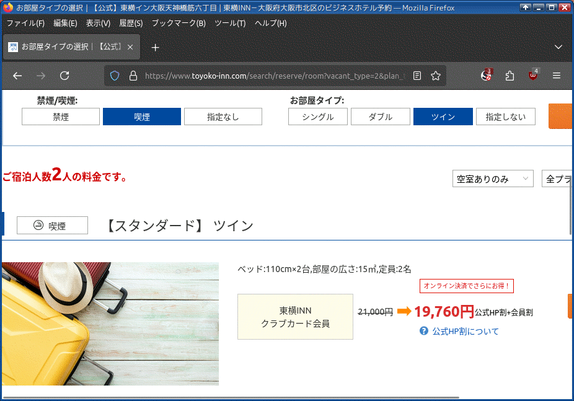
Task: Open 編集(E) menu
Action: pyautogui.click(x=65, y=23)
